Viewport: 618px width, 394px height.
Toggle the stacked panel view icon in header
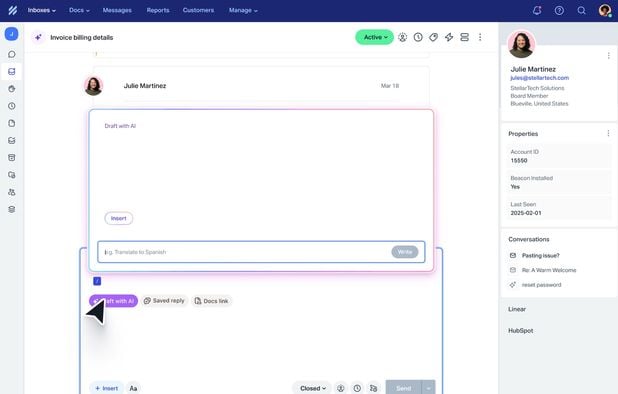click(x=465, y=37)
